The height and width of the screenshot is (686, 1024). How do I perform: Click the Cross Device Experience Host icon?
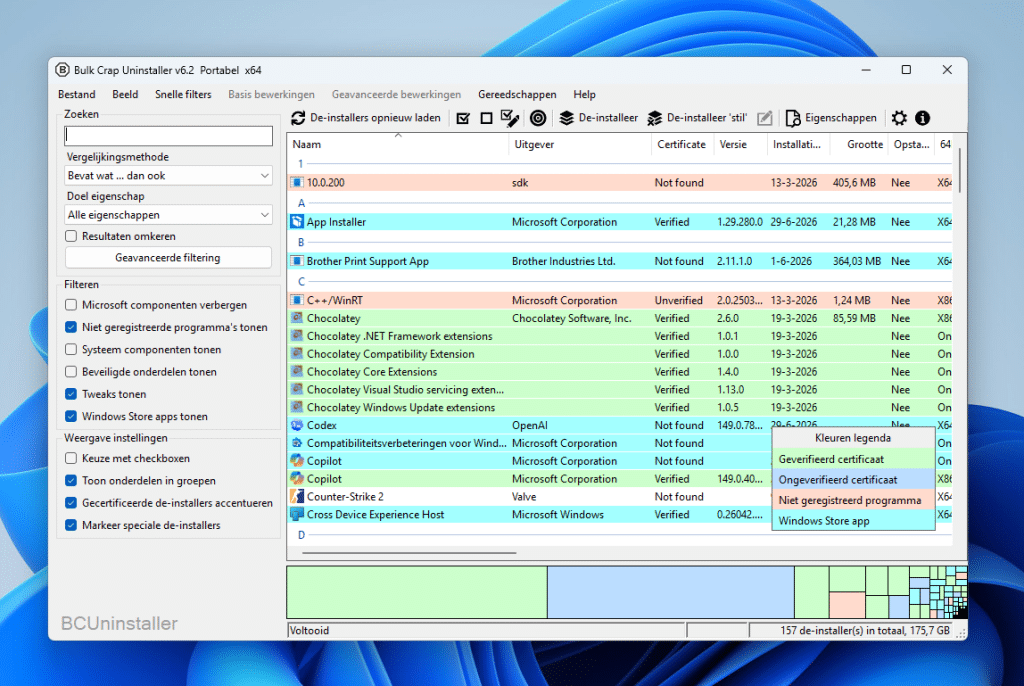pos(296,515)
